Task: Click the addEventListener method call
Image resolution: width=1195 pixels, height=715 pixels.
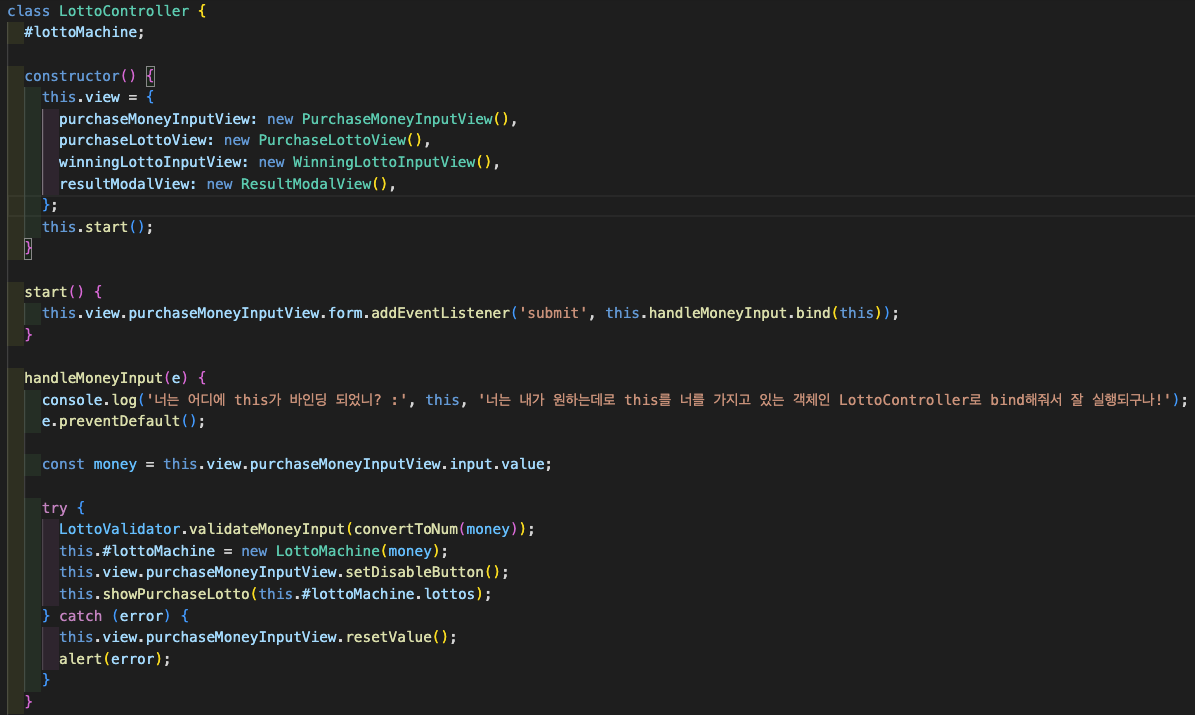Action: point(440,313)
